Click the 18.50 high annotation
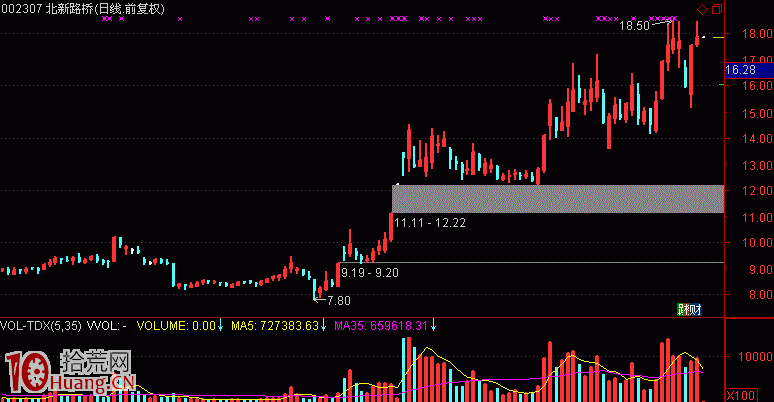 [634, 26]
